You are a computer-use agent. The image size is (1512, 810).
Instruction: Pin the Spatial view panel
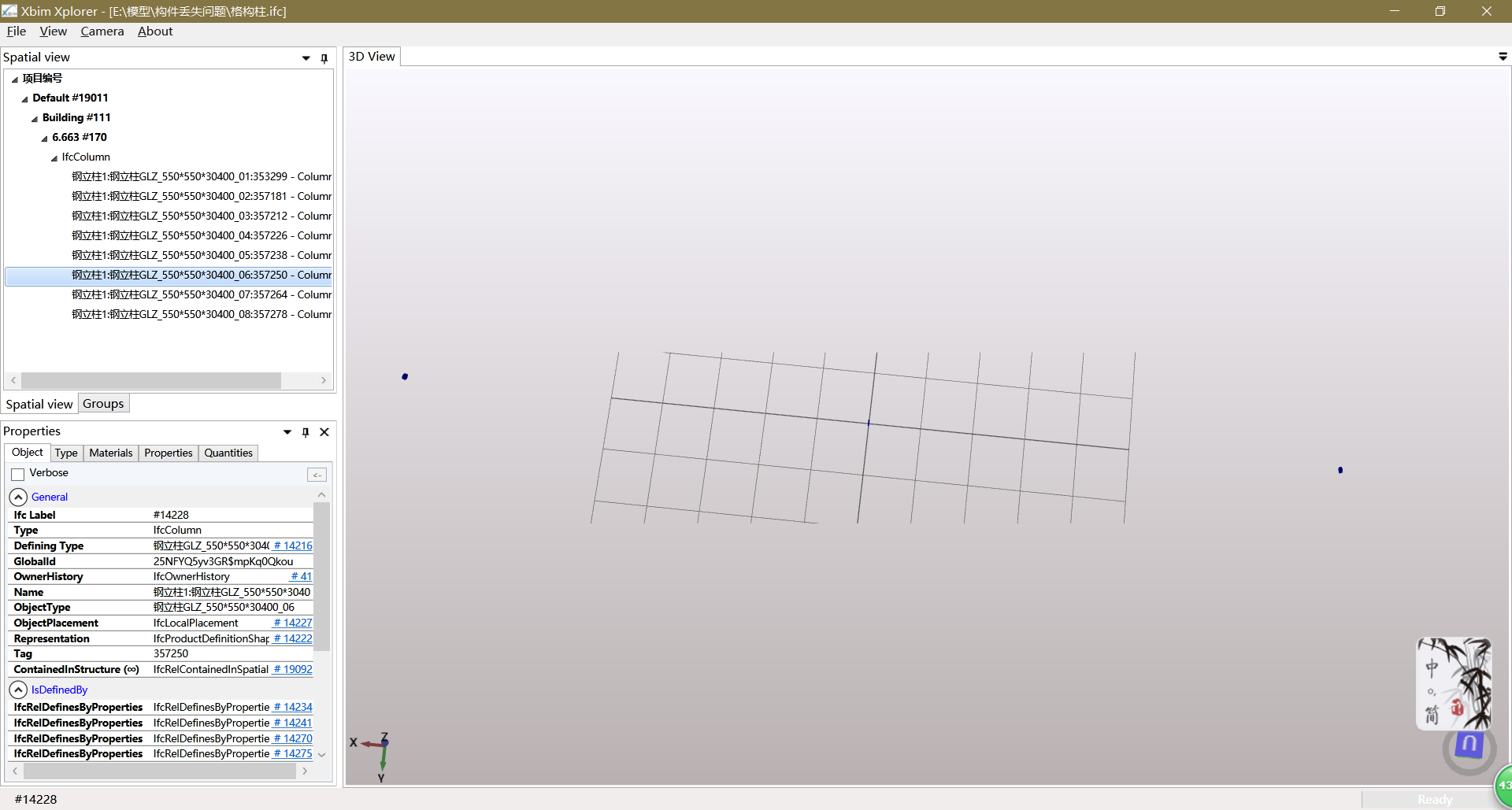click(324, 57)
